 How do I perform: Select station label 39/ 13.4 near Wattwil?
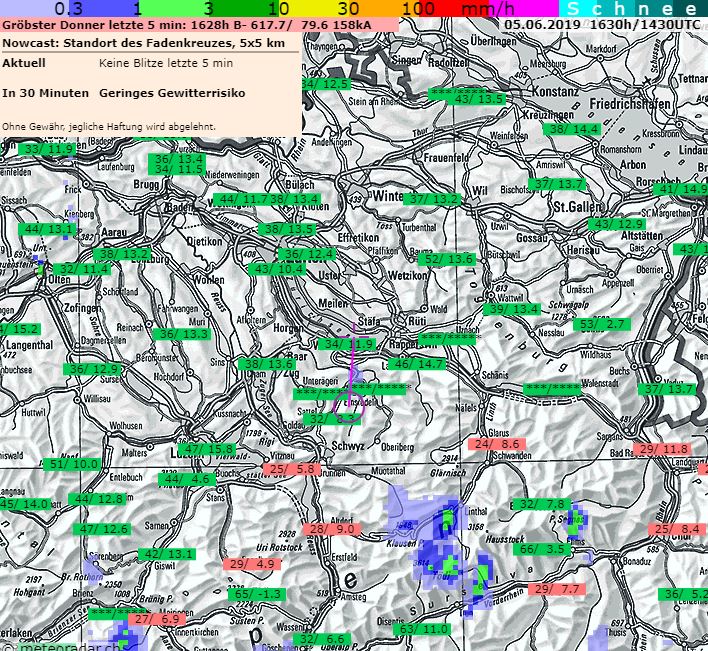512,309
